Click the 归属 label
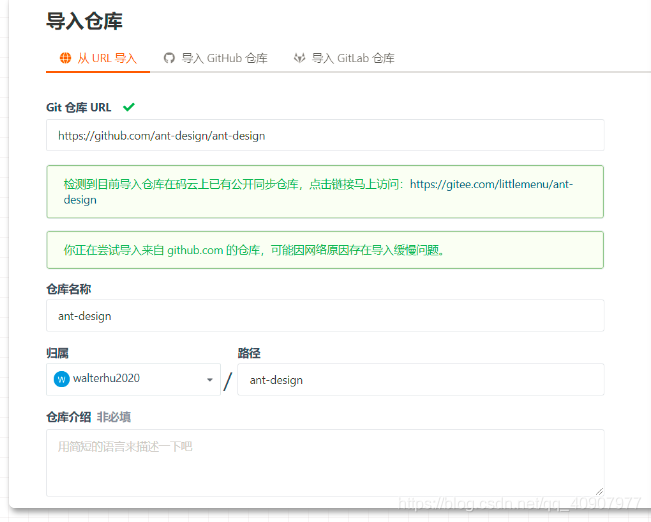The width and height of the screenshot is (651, 522). (57, 353)
